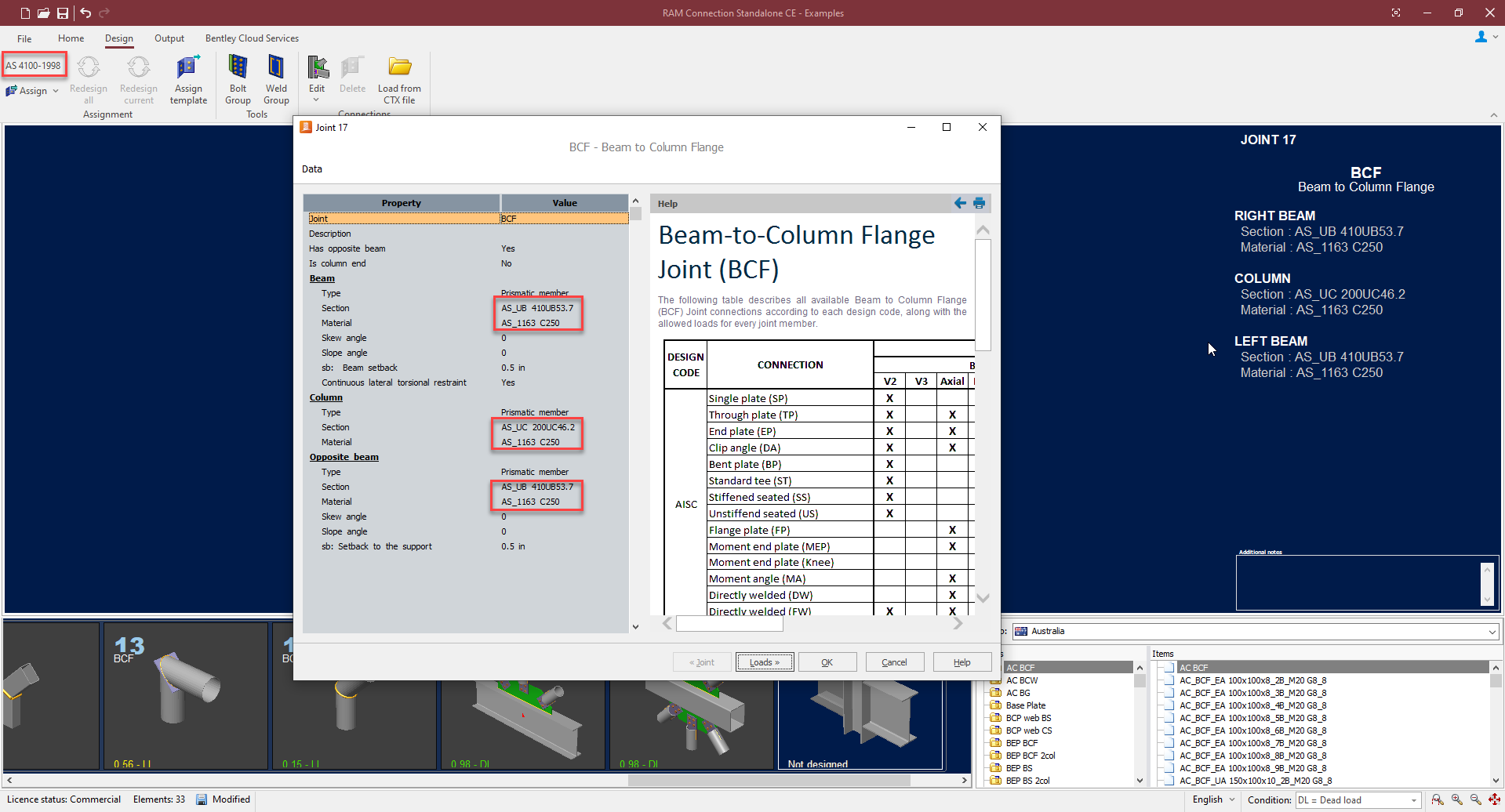Click Assign template in Assignment group

188,80
